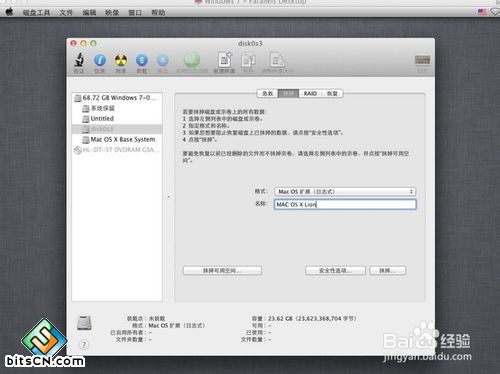Select the highlighted 抹掉 Erase tab
Screen dimensions: 500x374
[288, 93]
